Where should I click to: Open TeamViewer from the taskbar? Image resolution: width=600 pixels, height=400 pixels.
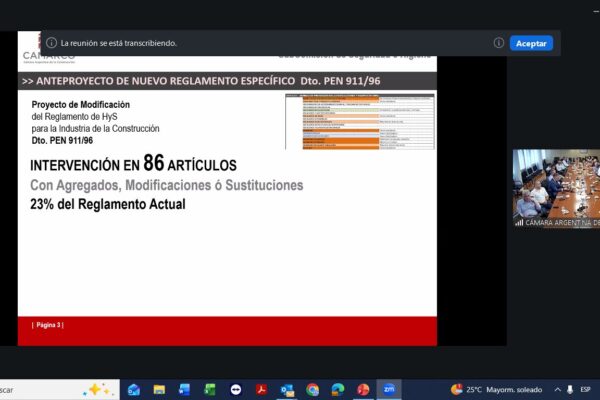point(236,390)
